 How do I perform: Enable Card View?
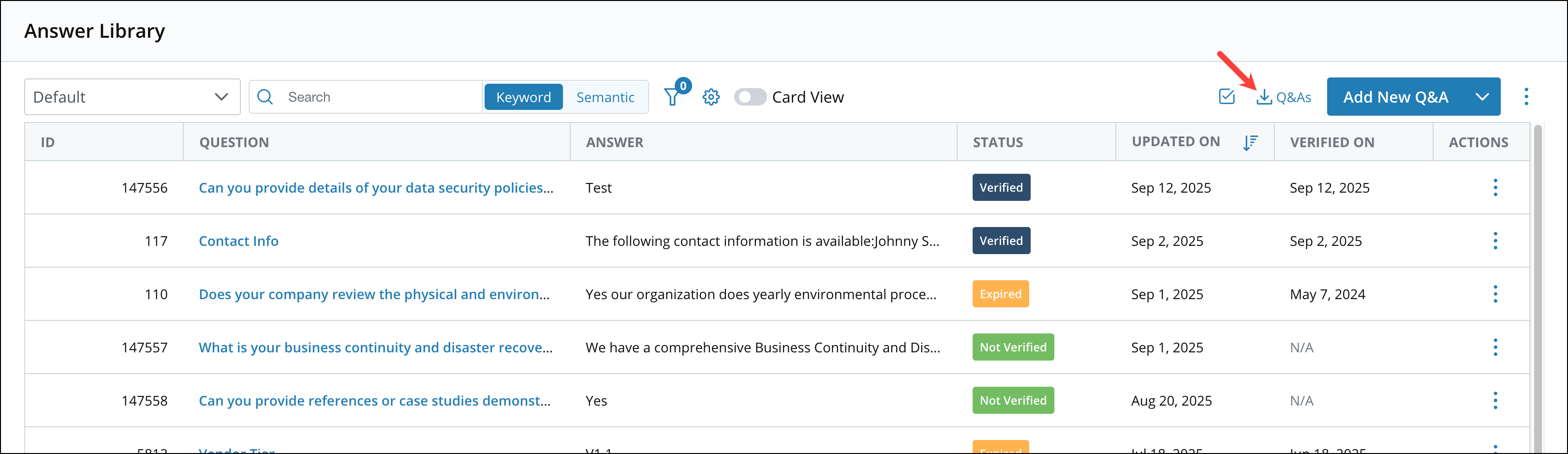point(750,96)
